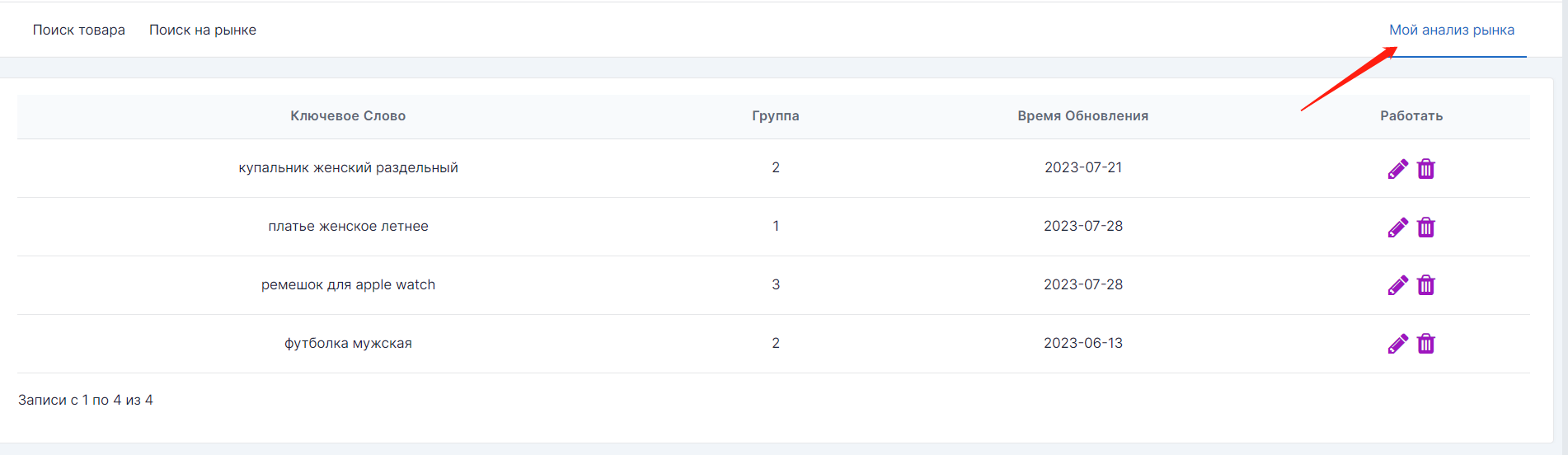Open the Поиск товара tab
Screen dimensions: 1568x455
(79, 30)
